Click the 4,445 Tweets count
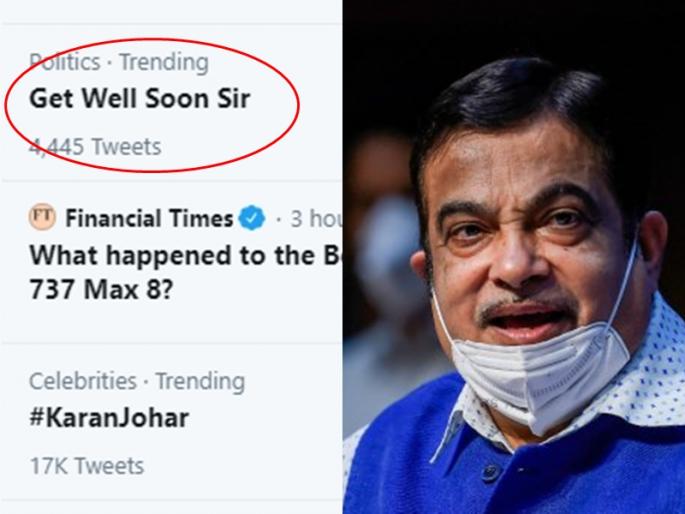 94,147
